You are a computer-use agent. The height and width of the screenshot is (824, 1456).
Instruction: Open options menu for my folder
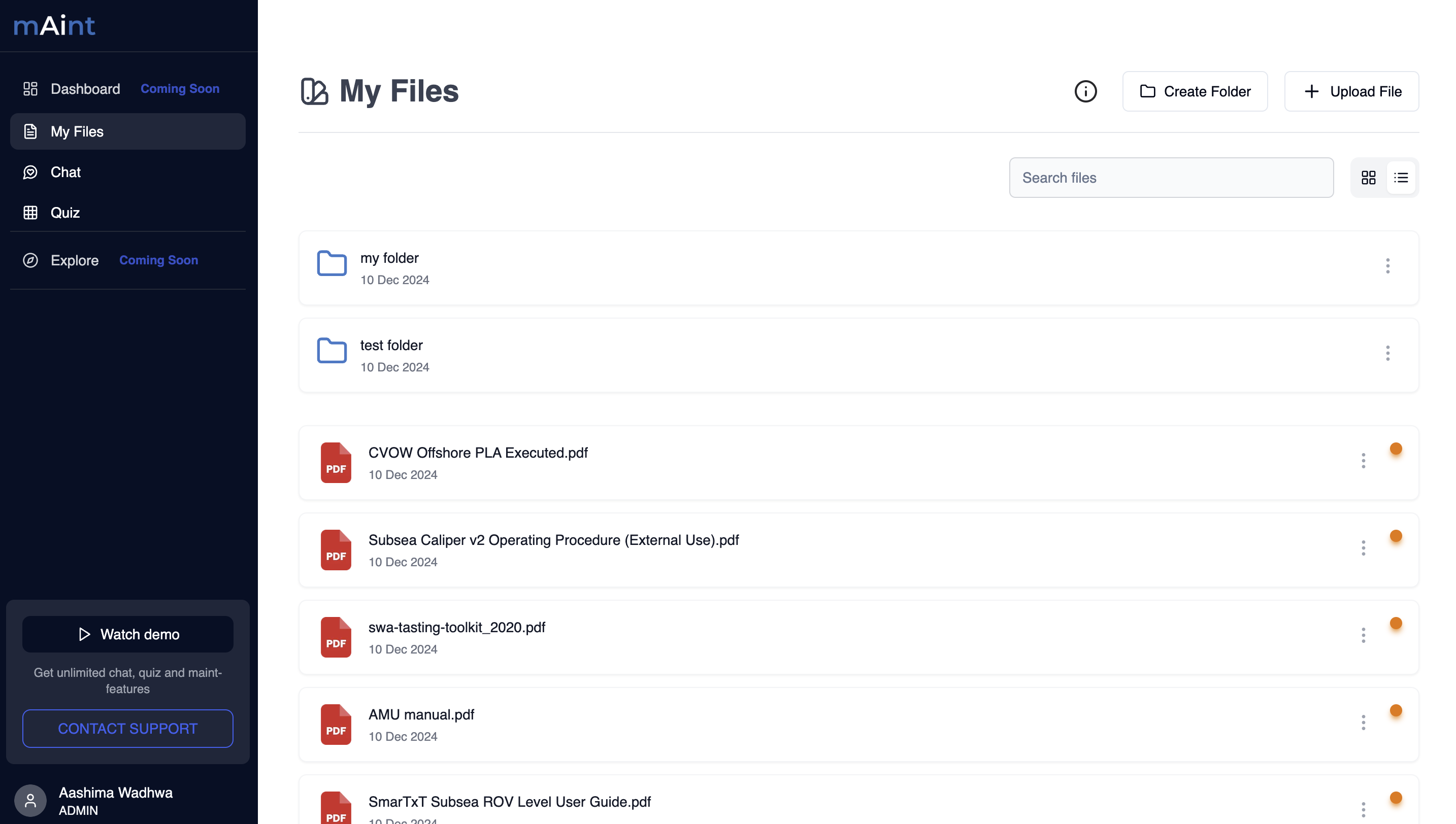coord(1387,266)
